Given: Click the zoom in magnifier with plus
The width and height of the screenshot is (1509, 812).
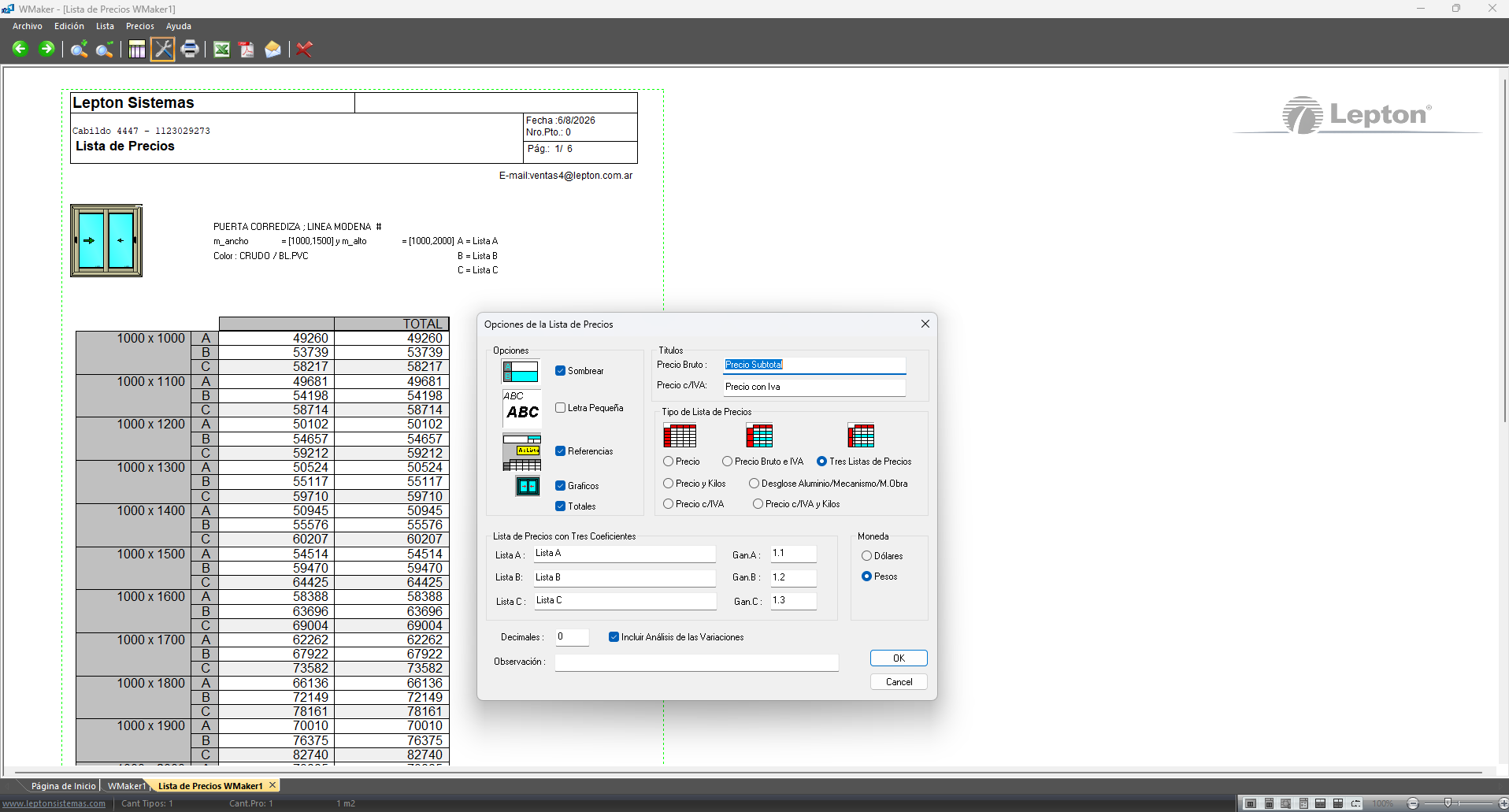Looking at the screenshot, I should [79, 50].
